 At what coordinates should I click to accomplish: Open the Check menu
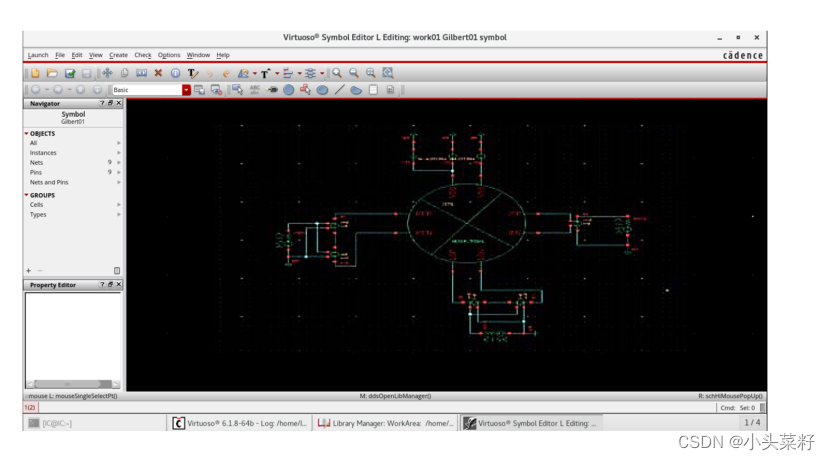(x=142, y=55)
